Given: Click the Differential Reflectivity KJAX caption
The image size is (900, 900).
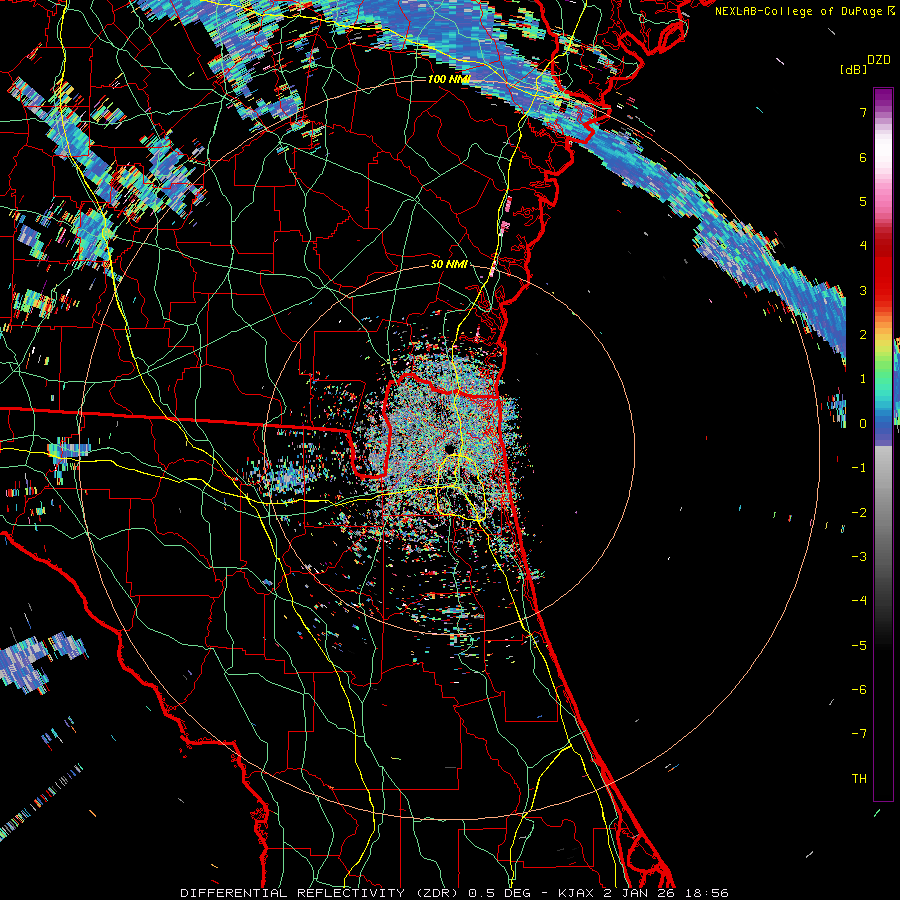Looking at the screenshot, I should [x=454, y=893].
